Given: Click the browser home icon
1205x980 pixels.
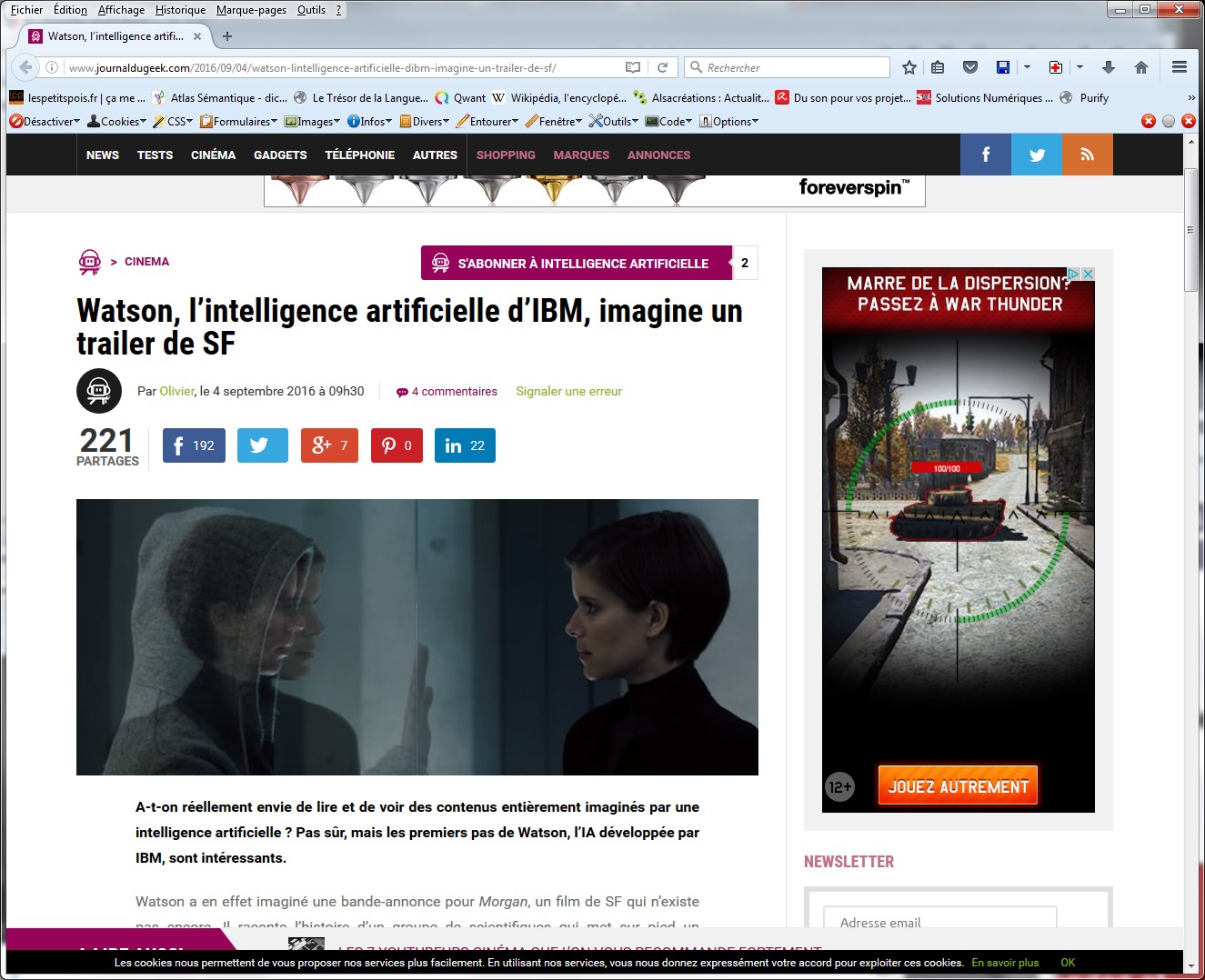Looking at the screenshot, I should click(1141, 67).
